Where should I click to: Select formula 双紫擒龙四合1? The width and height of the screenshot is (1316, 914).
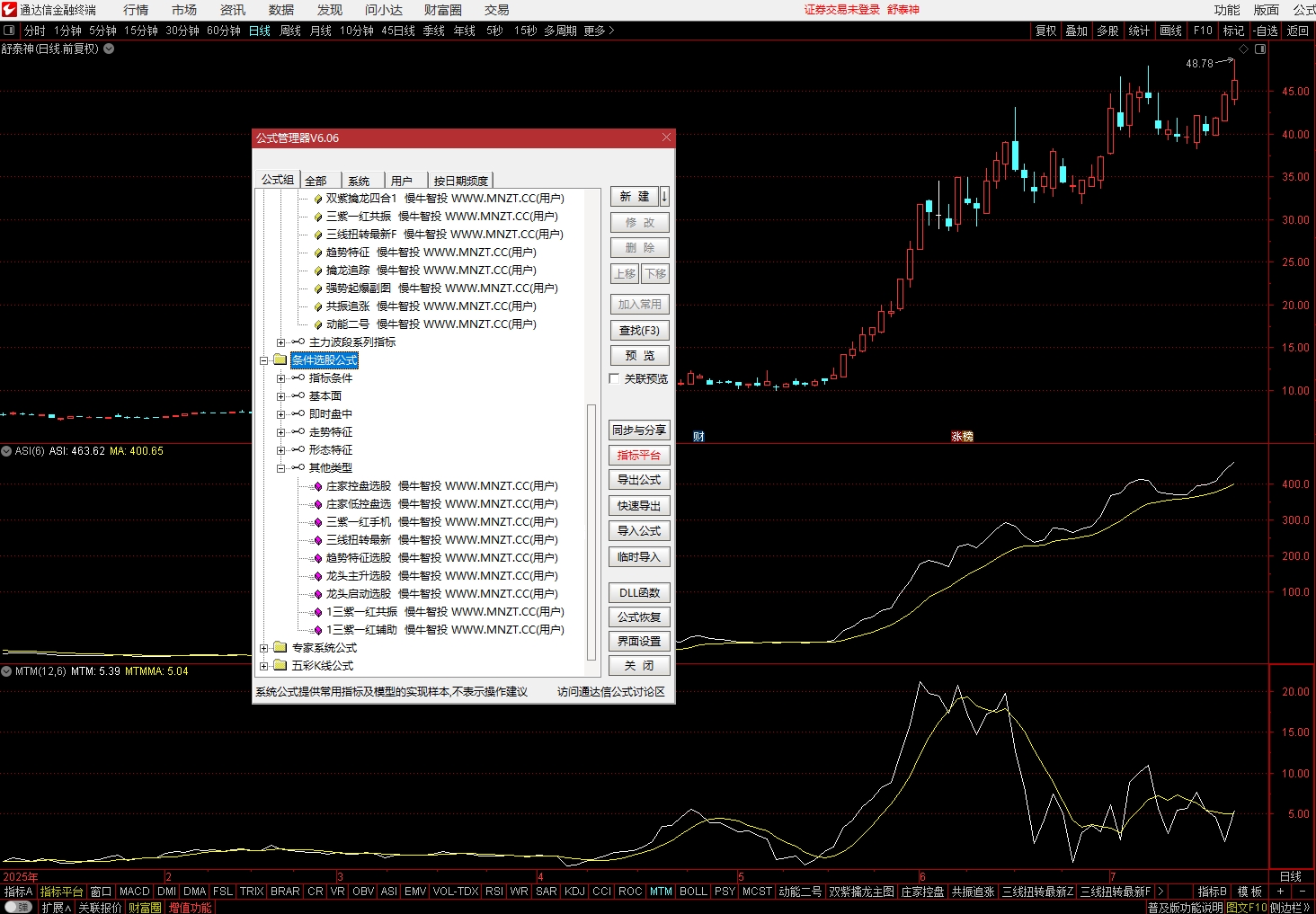click(x=445, y=199)
